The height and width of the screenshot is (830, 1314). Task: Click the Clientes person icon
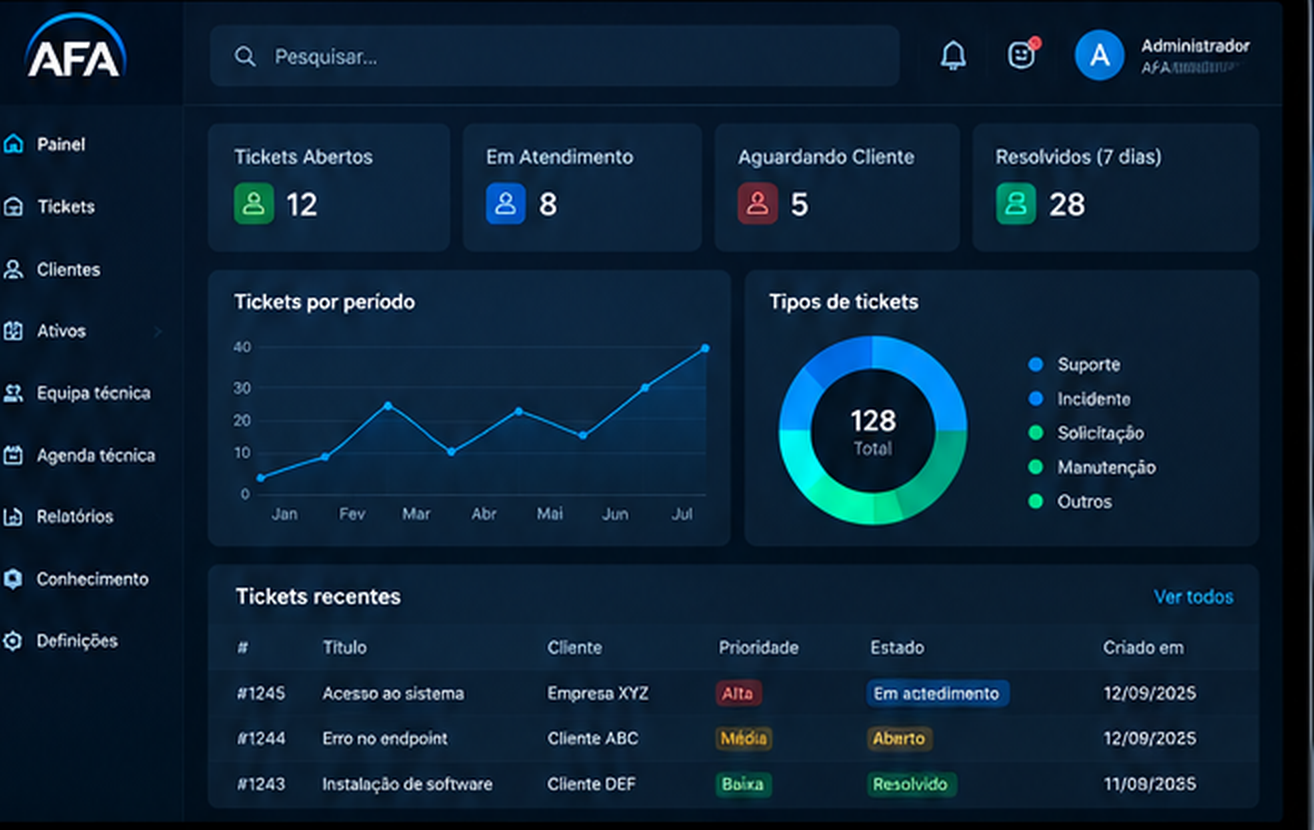click(x=13, y=269)
